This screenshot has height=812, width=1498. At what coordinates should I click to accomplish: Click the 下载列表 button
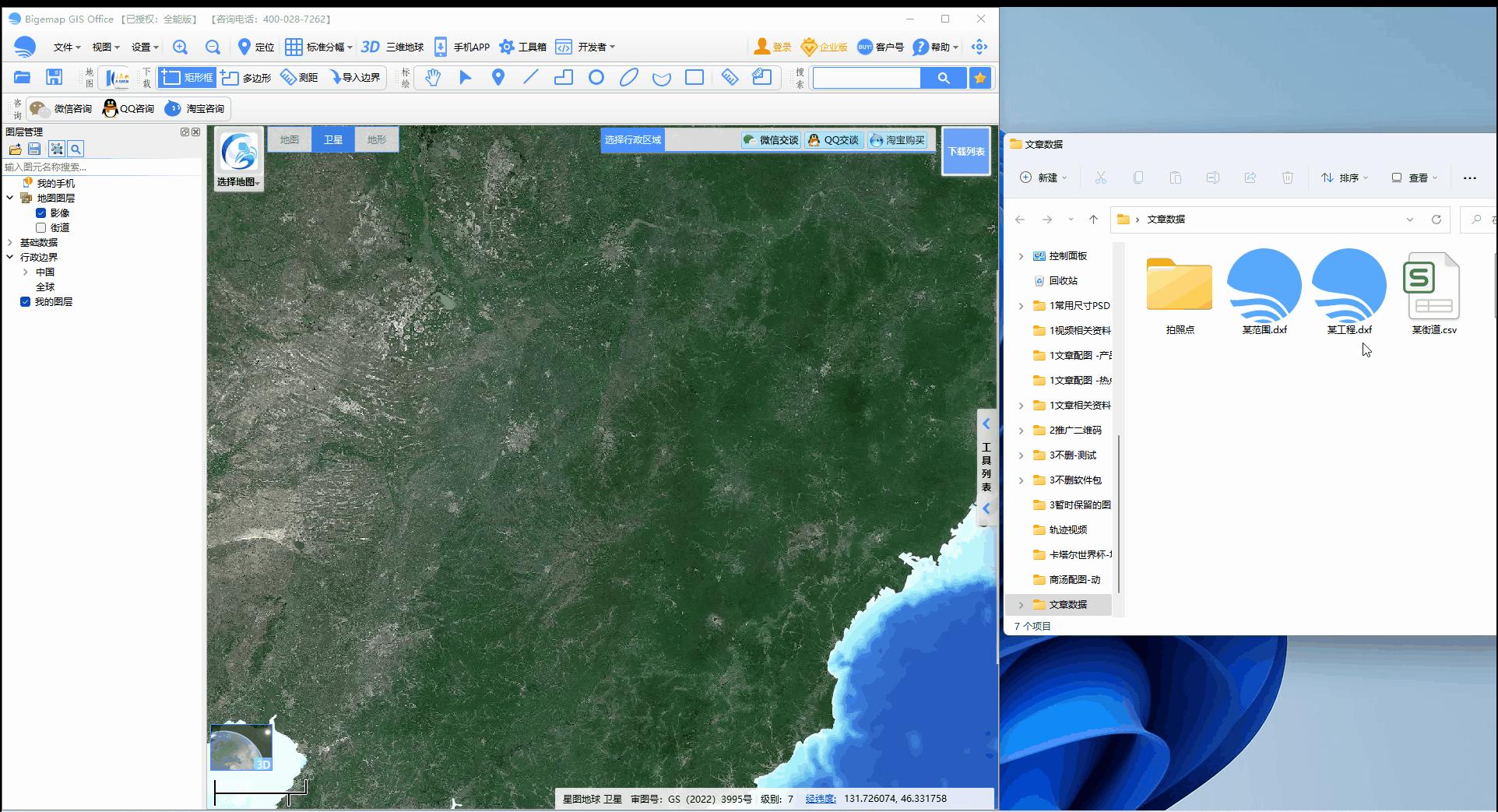[966, 151]
